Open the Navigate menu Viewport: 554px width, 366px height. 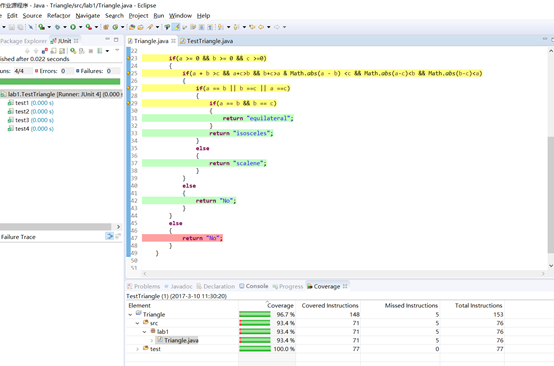pos(88,16)
